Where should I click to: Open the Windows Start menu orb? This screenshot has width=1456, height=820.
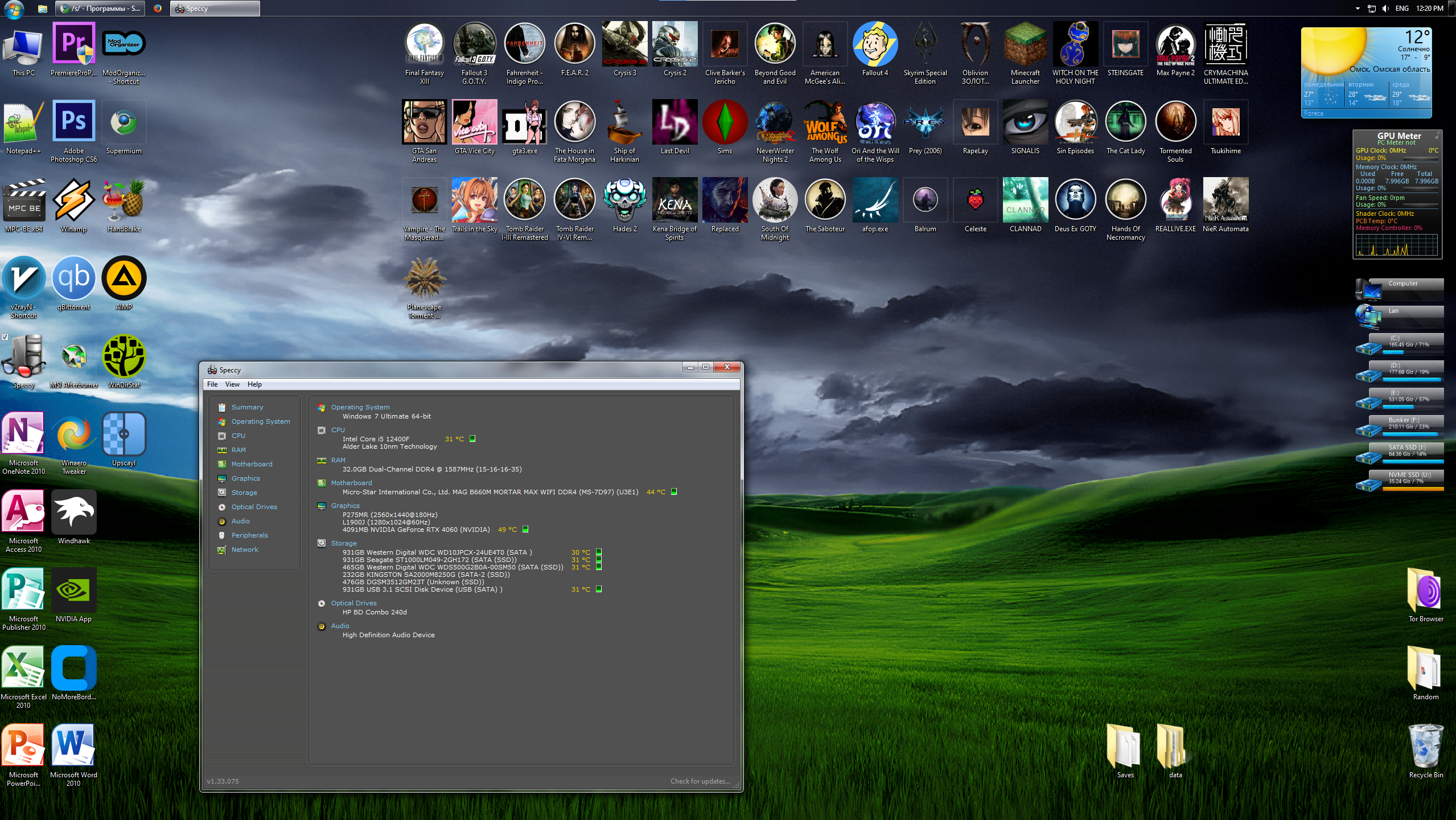tap(14, 9)
